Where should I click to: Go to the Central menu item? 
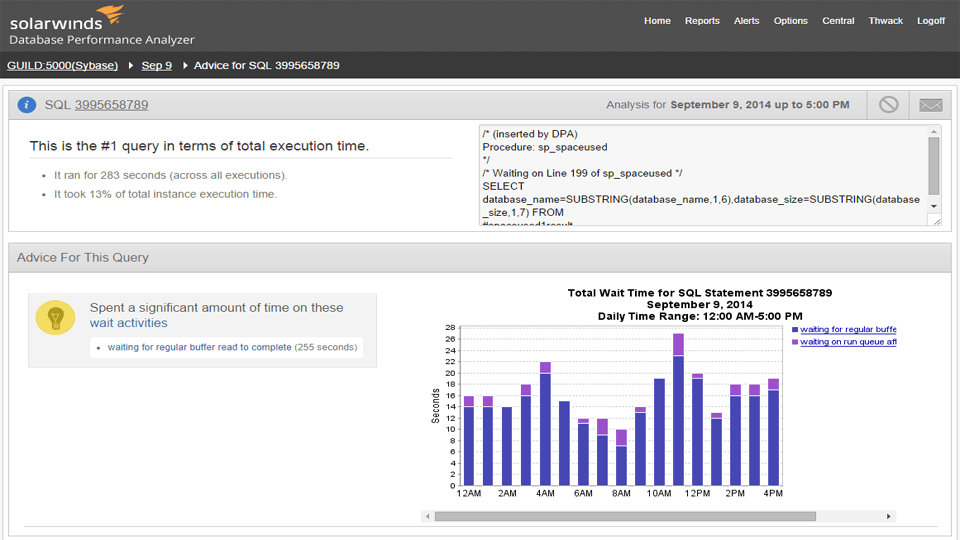(838, 21)
